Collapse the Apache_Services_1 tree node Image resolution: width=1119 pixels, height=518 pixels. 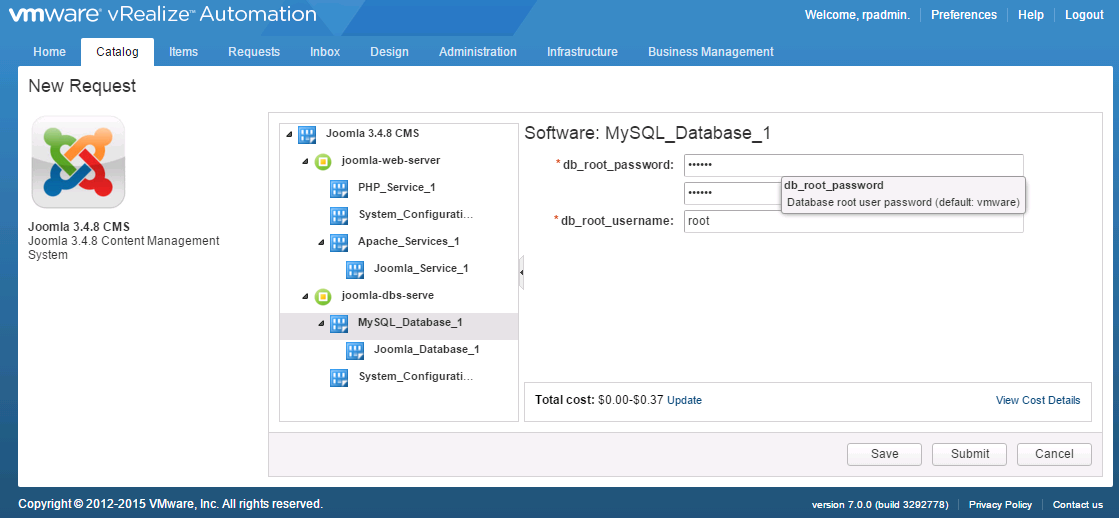coord(322,243)
